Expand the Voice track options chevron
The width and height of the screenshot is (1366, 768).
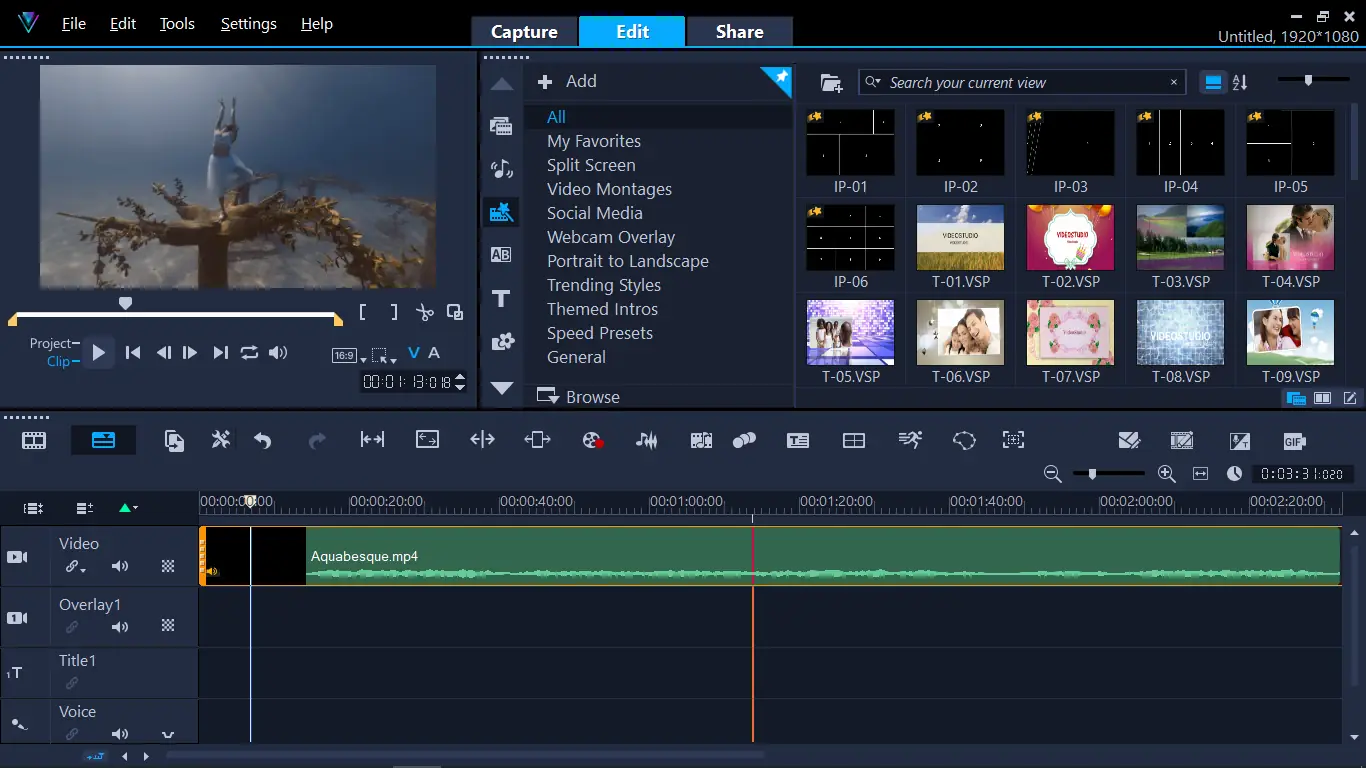pos(168,735)
